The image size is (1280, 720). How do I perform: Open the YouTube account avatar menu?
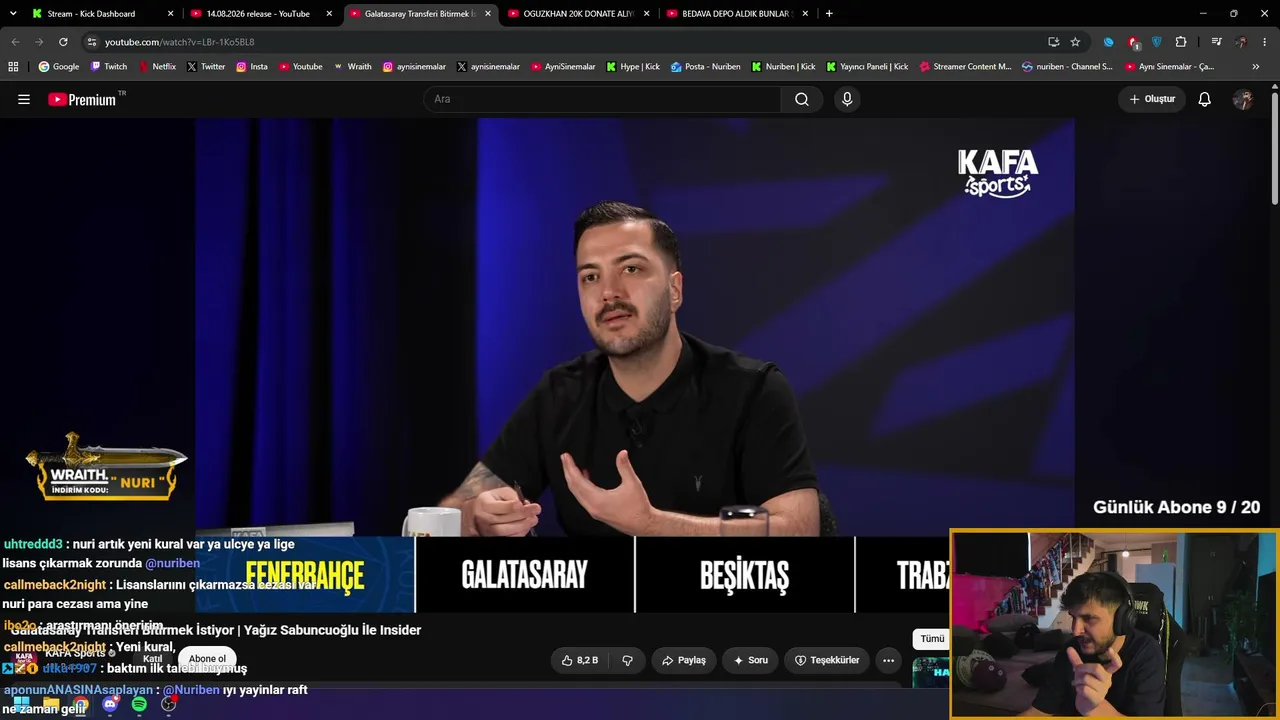tap(1243, 99)
